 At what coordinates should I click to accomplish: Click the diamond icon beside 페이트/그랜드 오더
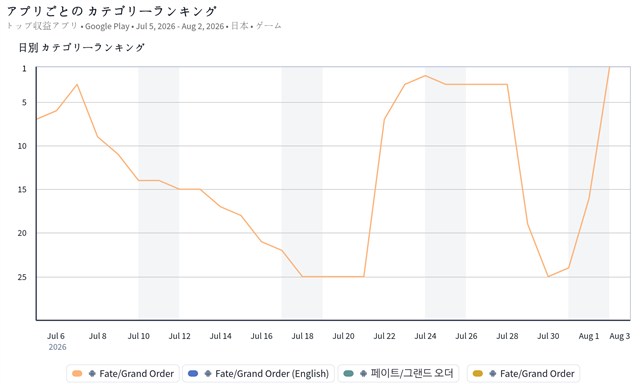coord(363,373)
